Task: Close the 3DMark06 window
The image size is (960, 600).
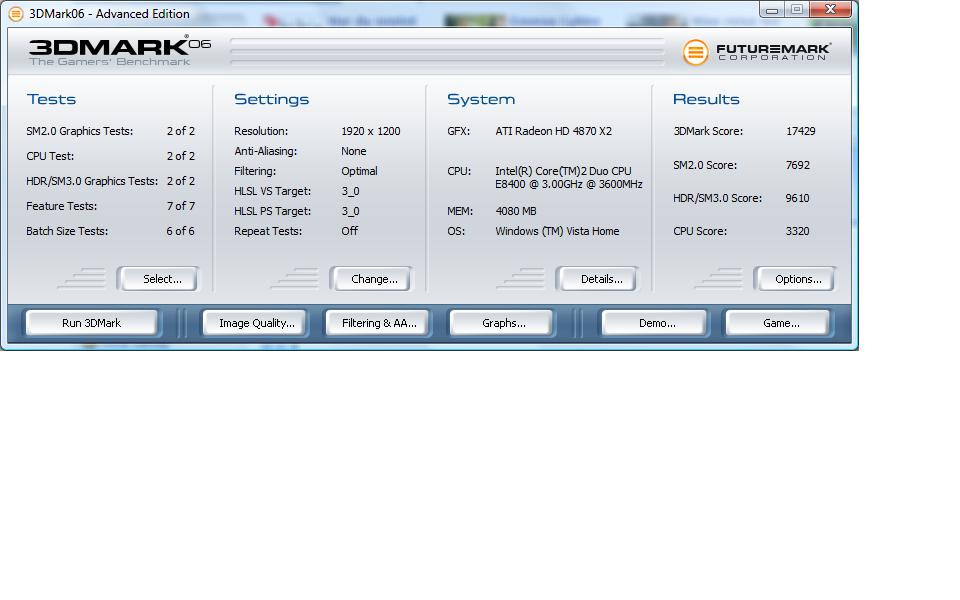Action: pyautogui.click(x=830, y=9)
